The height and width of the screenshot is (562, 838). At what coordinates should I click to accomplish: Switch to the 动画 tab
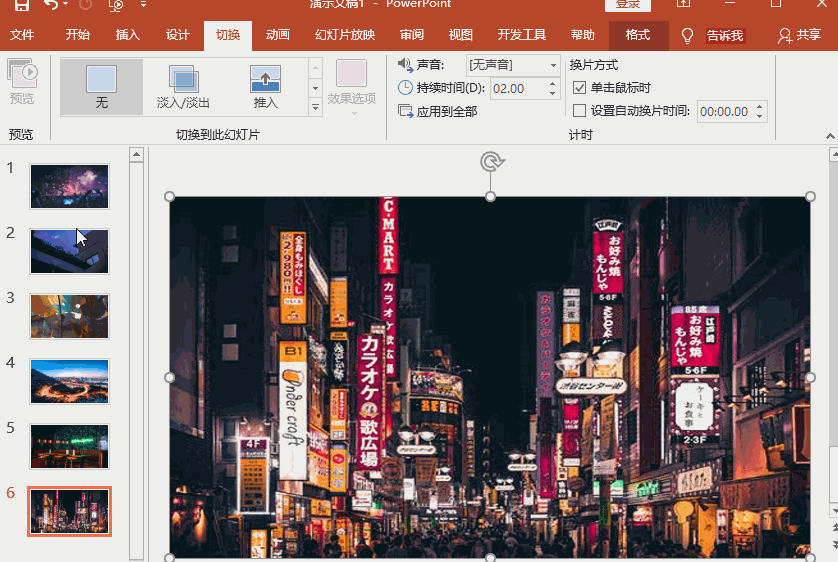click(x=278, y=35)
